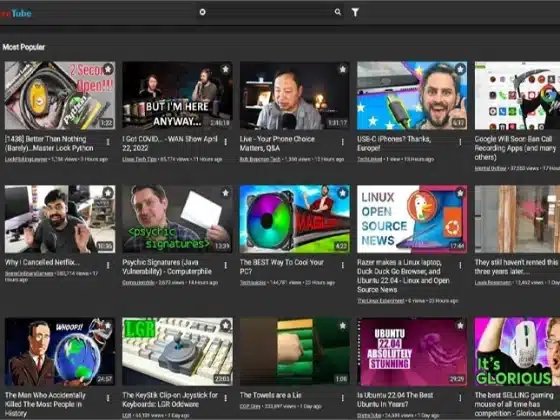Play the 2 Second Open Python lock thumbnail
Image resolution: width=560 pixels, height=420 pixels.
pyautogui.click(x=60, y=95)
